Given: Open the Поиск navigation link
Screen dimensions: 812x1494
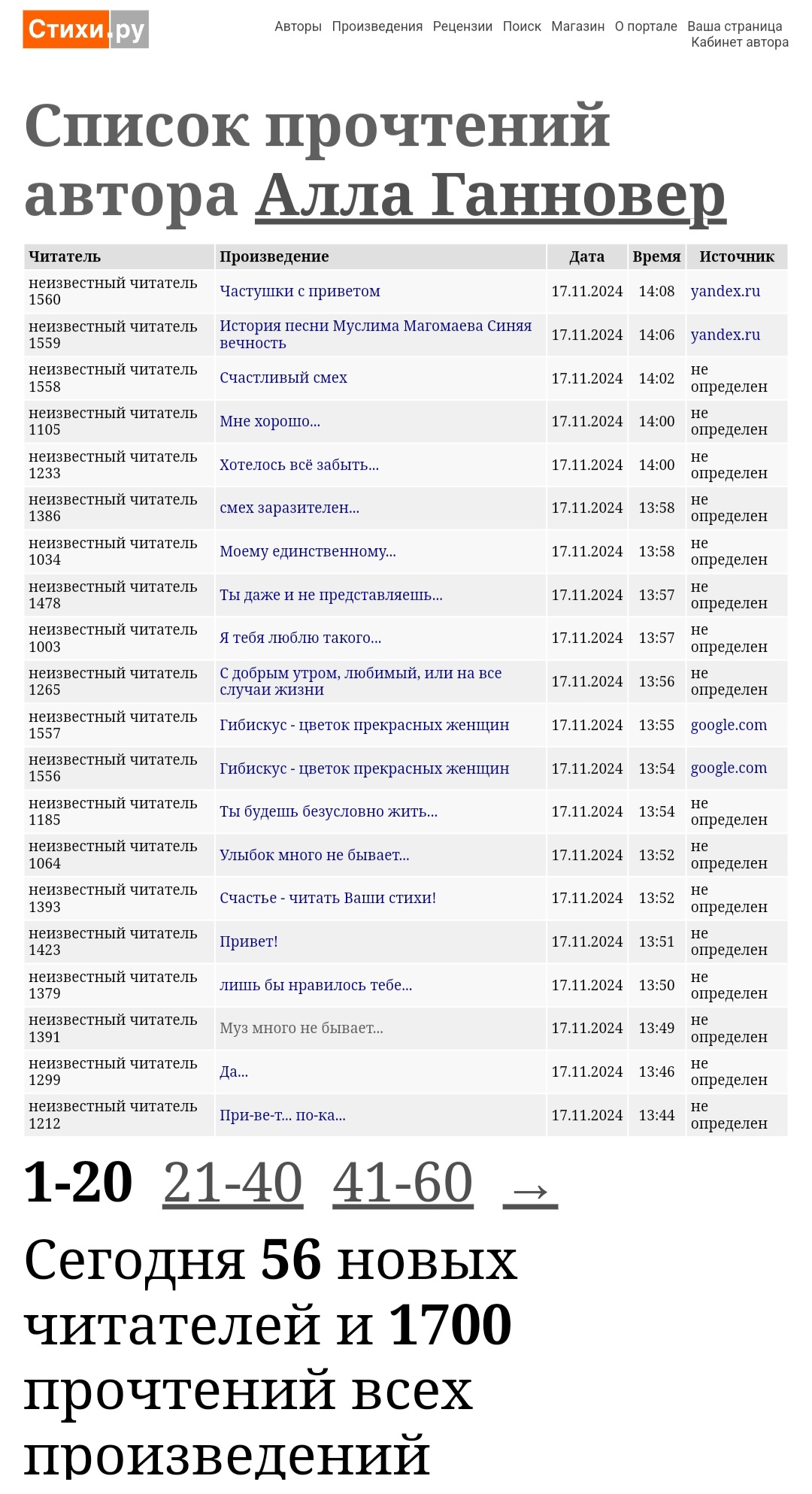Looking at the screenshot, I should pyautogui.click(x=522, y=26).
